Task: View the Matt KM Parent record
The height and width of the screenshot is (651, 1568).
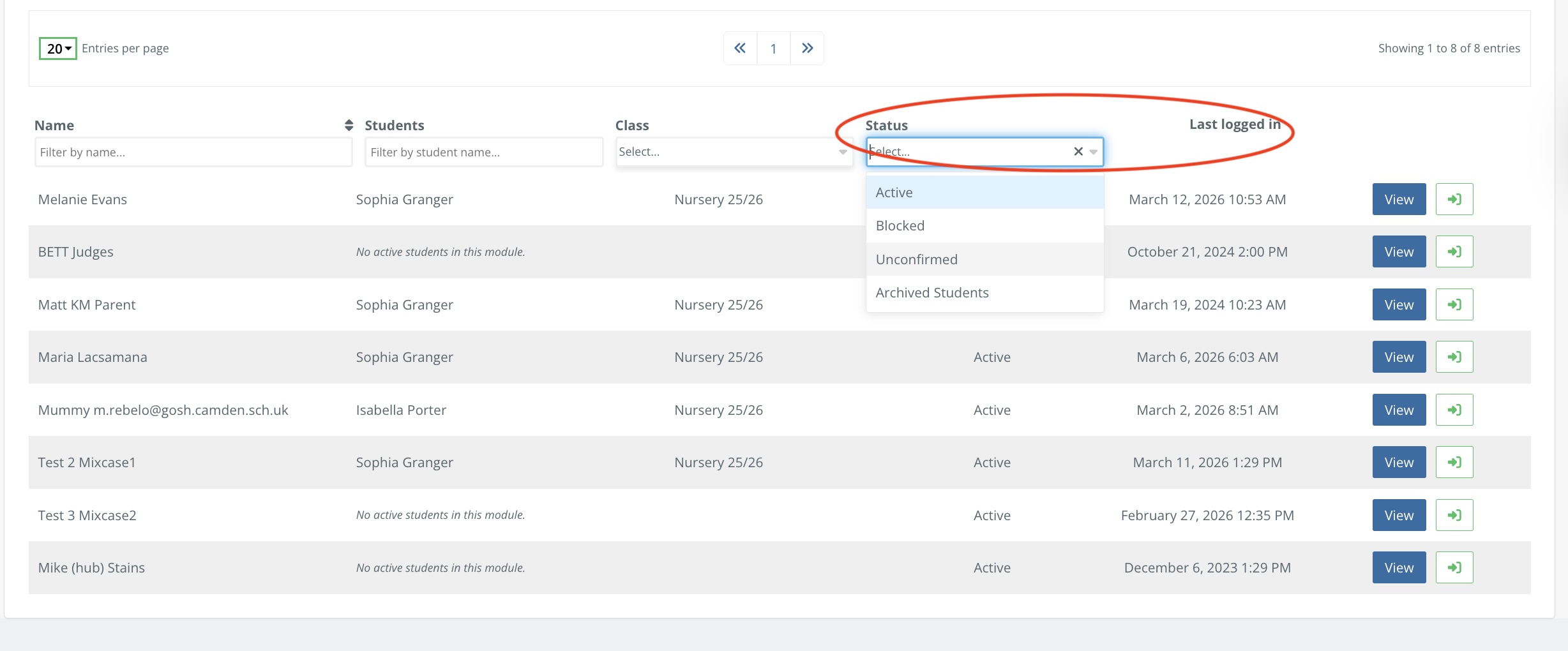Action: click(x=1398, y=304)
